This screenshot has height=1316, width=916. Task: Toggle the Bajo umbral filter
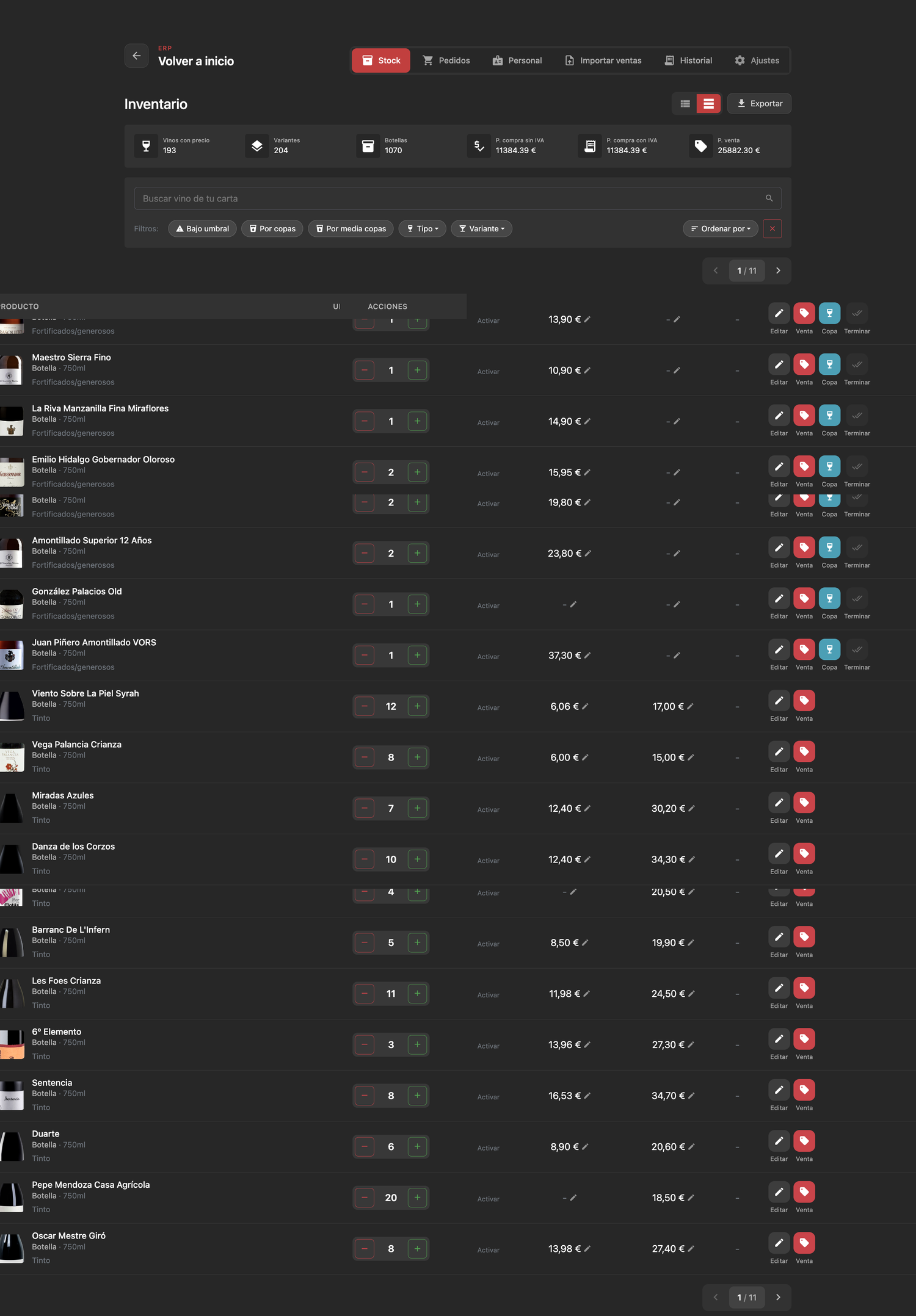tap(202, 229)
